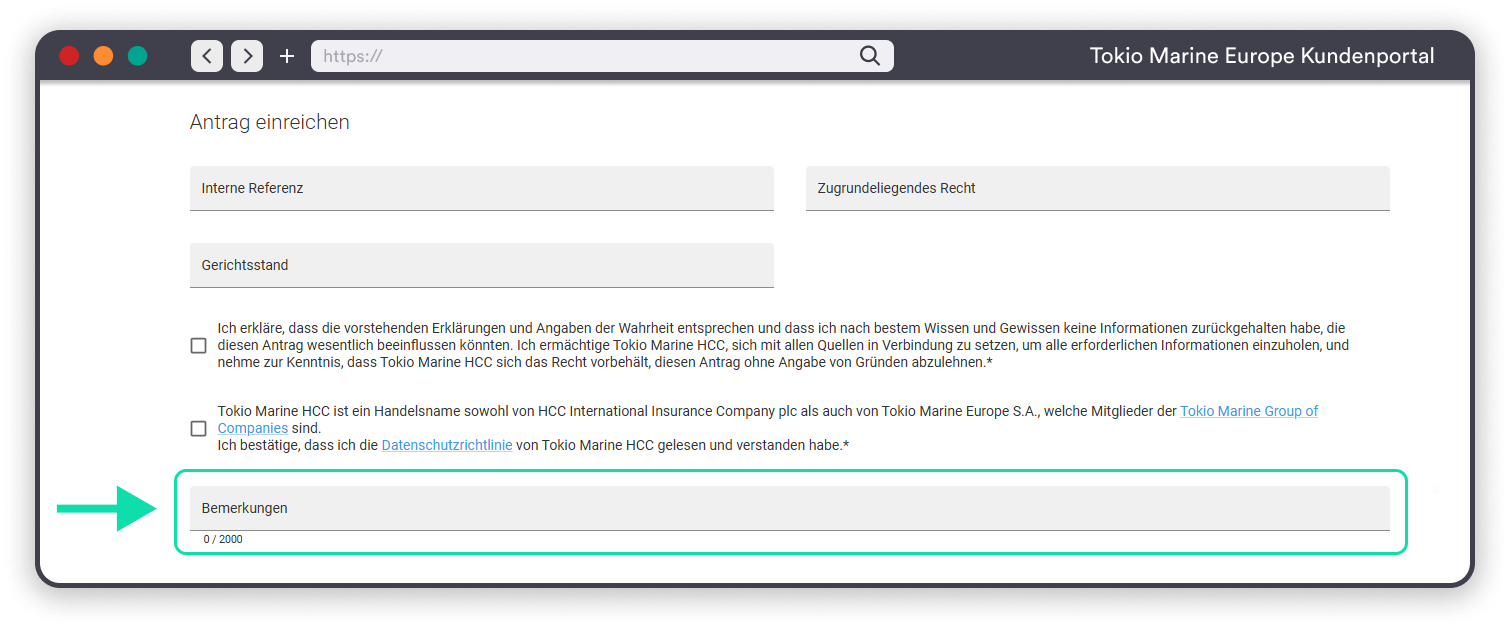
Task: Open a new tab with the plus icon
Action: pyautogui.click(x=287, y=56)
